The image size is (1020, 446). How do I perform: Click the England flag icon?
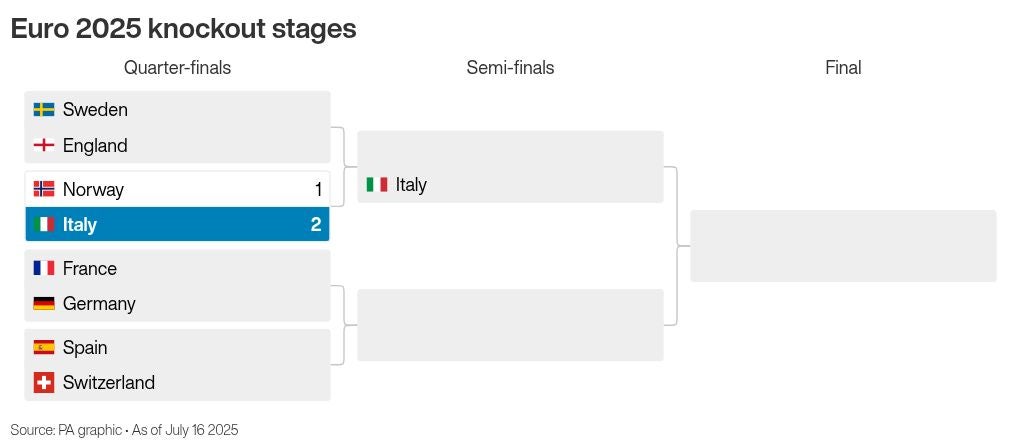coord(44,145)
